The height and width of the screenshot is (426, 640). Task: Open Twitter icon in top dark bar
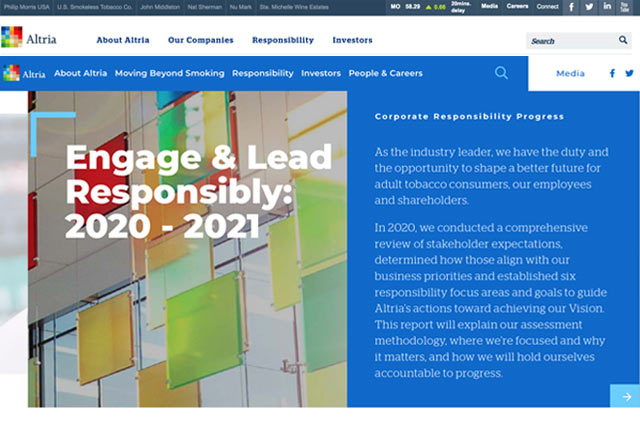click(589, 7)
